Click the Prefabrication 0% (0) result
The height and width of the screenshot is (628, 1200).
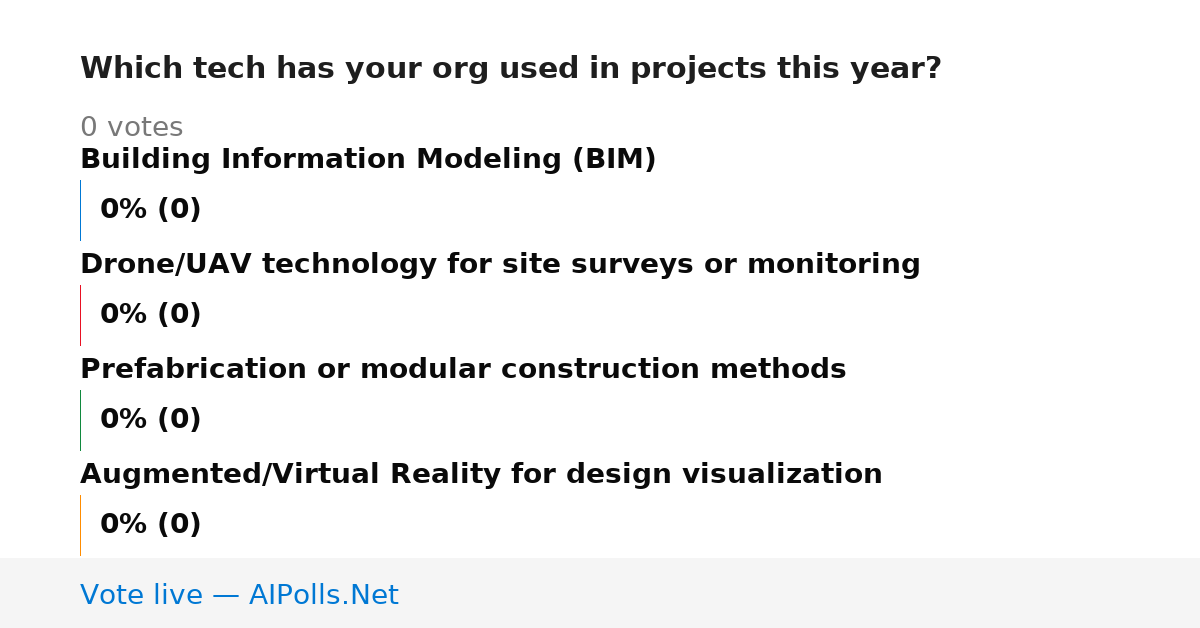coord(150,420)
